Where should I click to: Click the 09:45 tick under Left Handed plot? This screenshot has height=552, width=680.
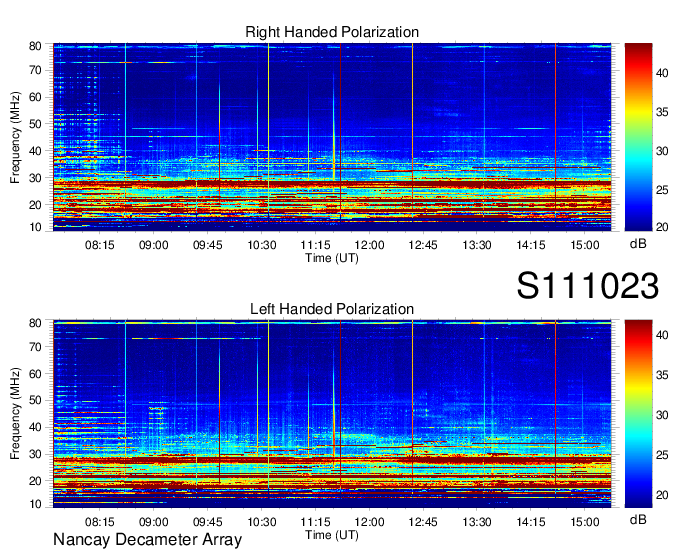coord(208,522)
